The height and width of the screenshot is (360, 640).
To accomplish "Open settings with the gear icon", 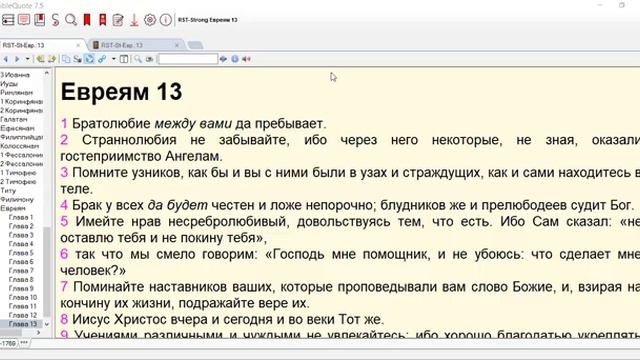I will pos(150,20).
